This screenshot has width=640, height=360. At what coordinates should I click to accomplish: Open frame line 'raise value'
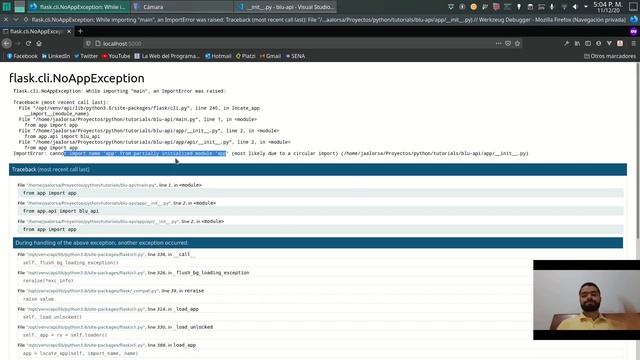pyautogui.click(x=320, y=299)
